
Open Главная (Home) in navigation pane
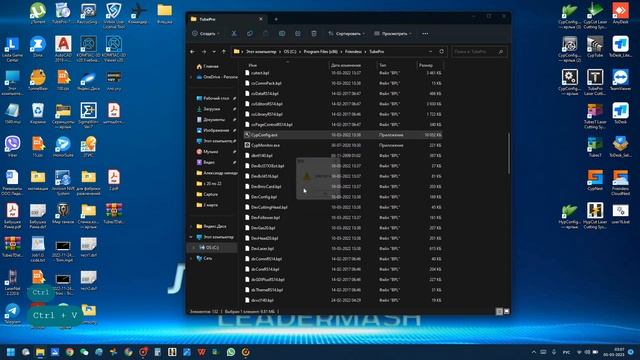(x=208, y=66)
